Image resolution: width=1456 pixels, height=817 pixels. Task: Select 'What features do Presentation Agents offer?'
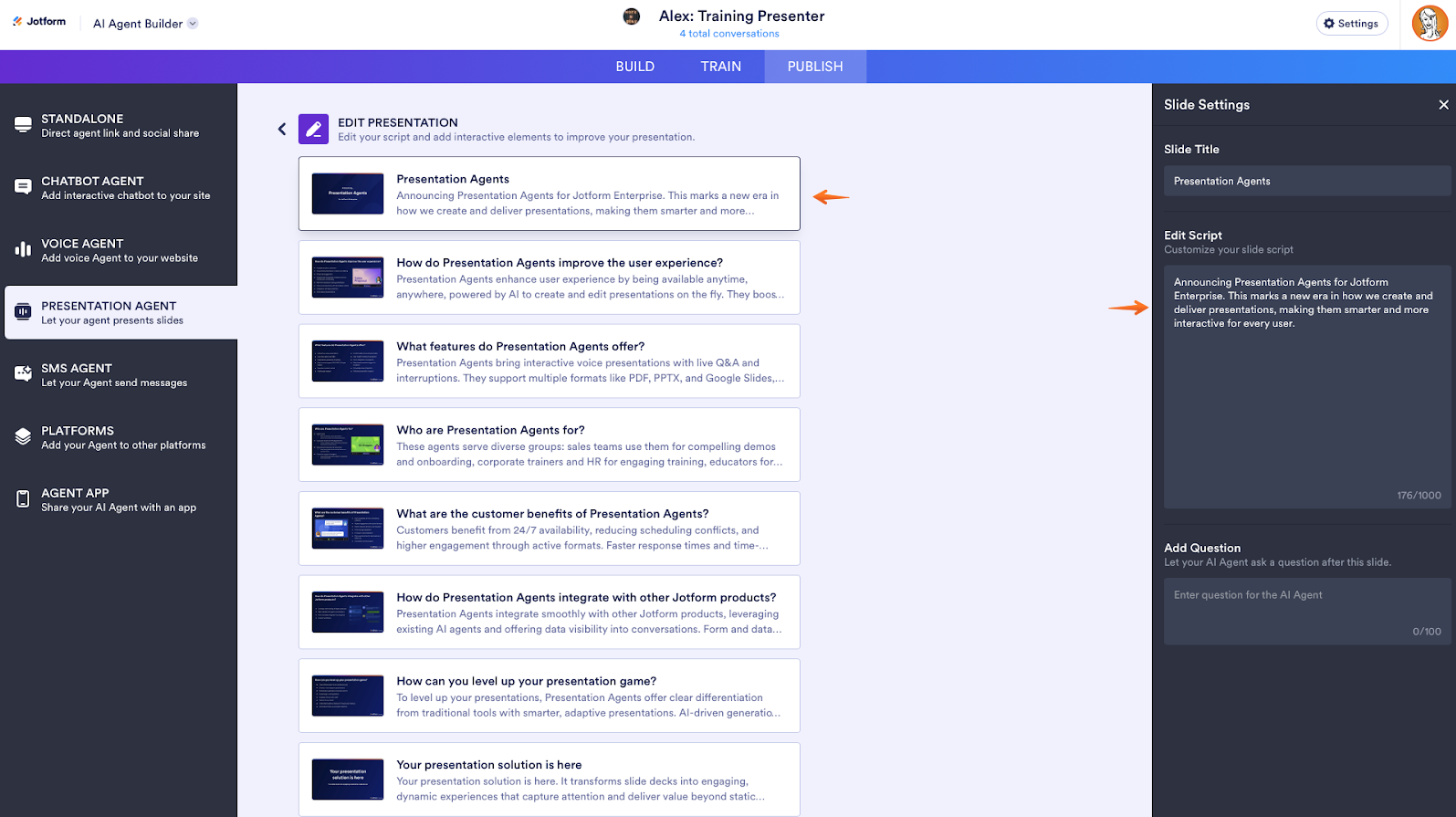coord(520,347)
